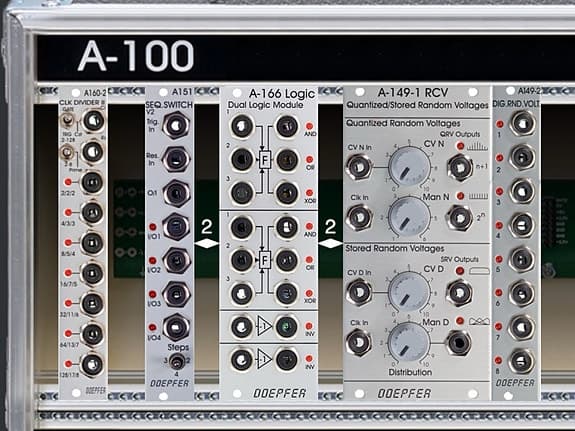
Task: Click the I/O1 jack on A151
Action: pos(176,227)
